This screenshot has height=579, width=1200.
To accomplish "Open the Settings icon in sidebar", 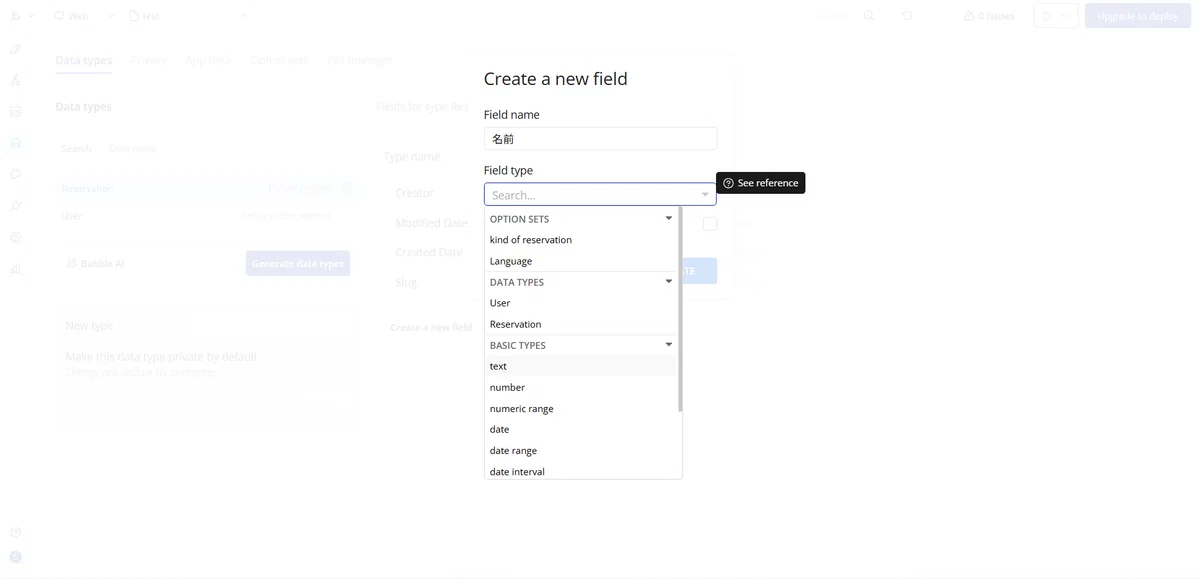I will [15, 237].
